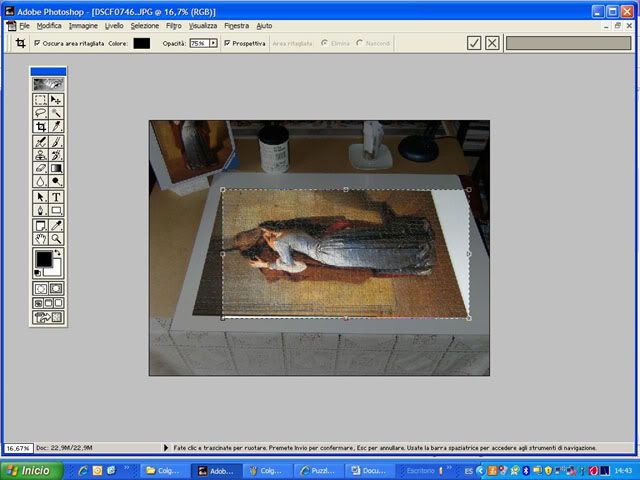The image size is (640, 480).
Task: Select the Blur tool
Action: click(40, 181)
